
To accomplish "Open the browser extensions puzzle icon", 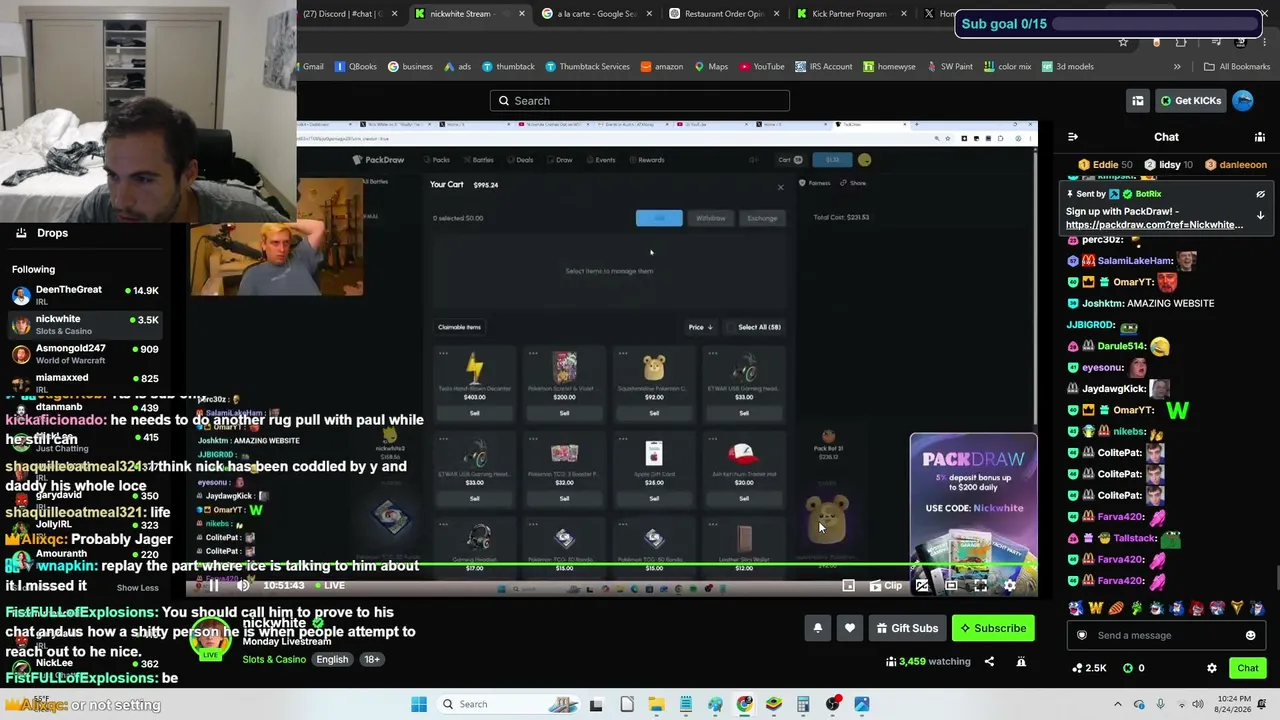I will coord(1181,42).
